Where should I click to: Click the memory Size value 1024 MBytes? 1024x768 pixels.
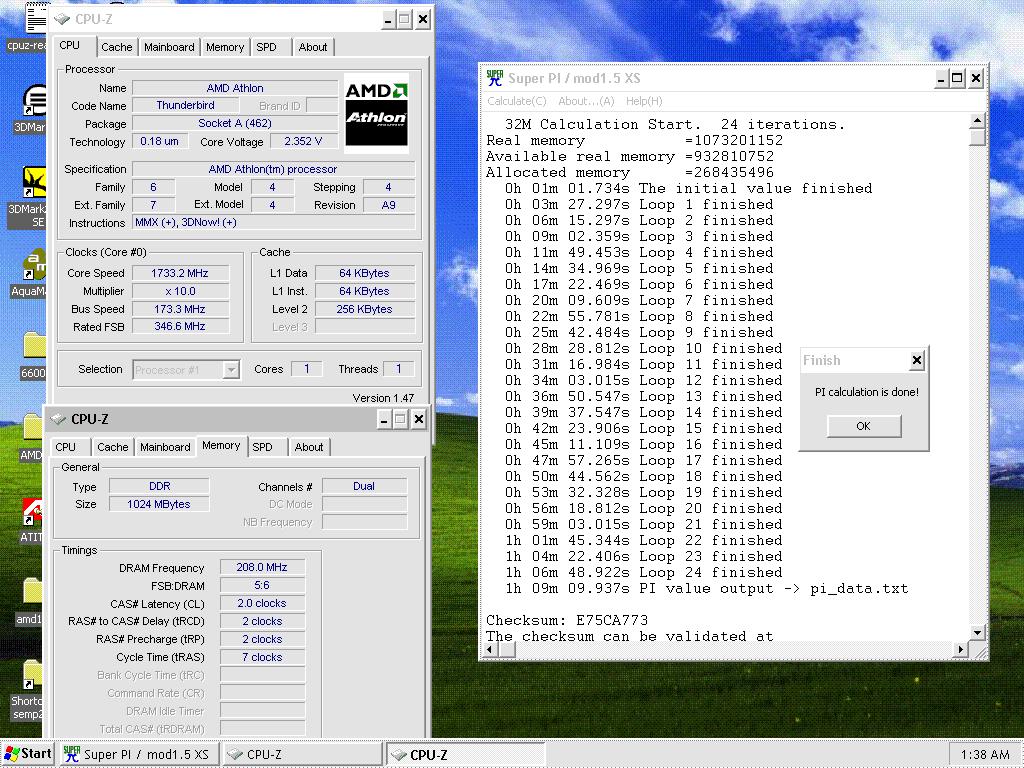(159, 504)
